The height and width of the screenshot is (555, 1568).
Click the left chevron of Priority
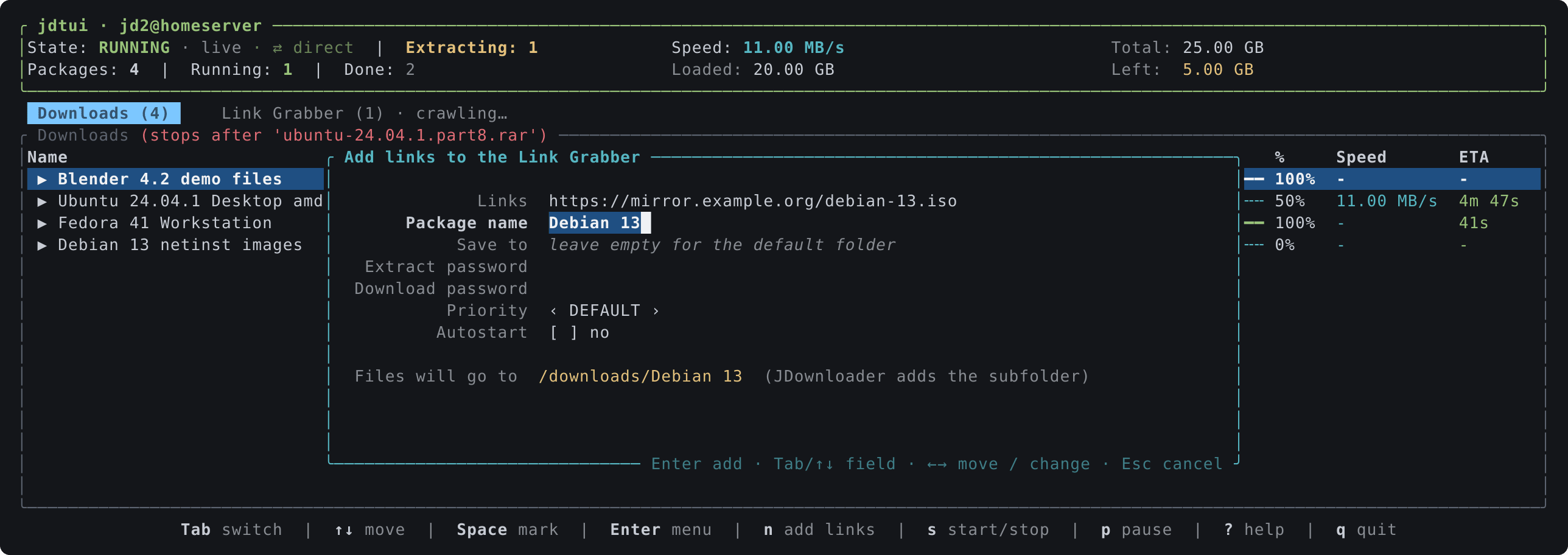pyautogui.click(x=553, y=311)
